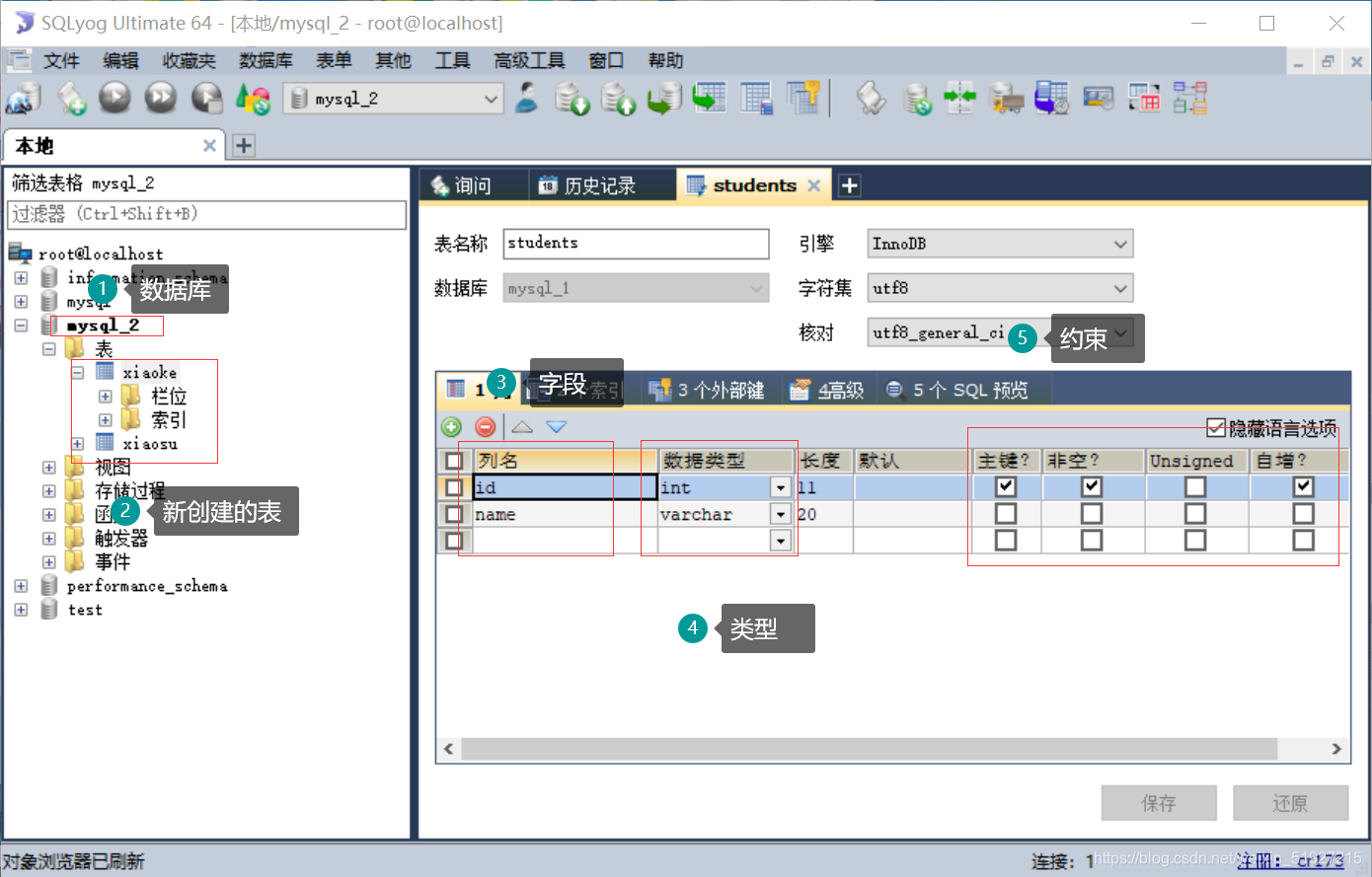Open the 数据库 menu
The image size is (1372, 877).
tap(266, 61)
